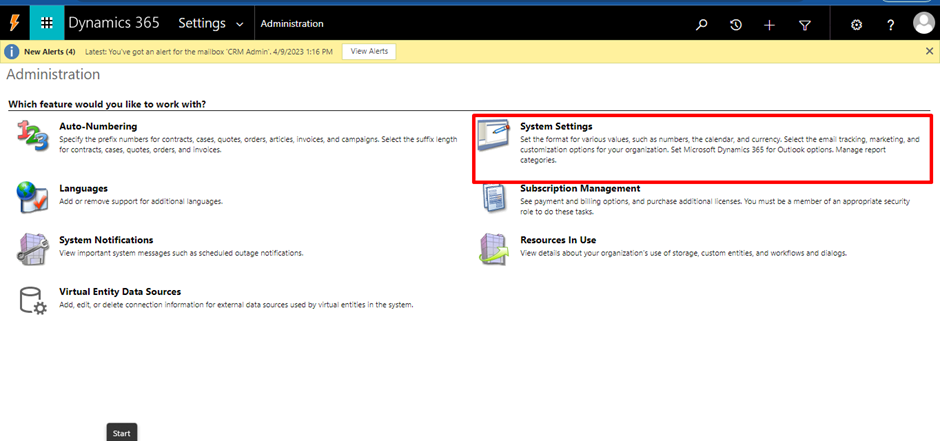940x441 pixels.
Task: Open the app launcher waffle icon
Action: (x=47, y=23)
